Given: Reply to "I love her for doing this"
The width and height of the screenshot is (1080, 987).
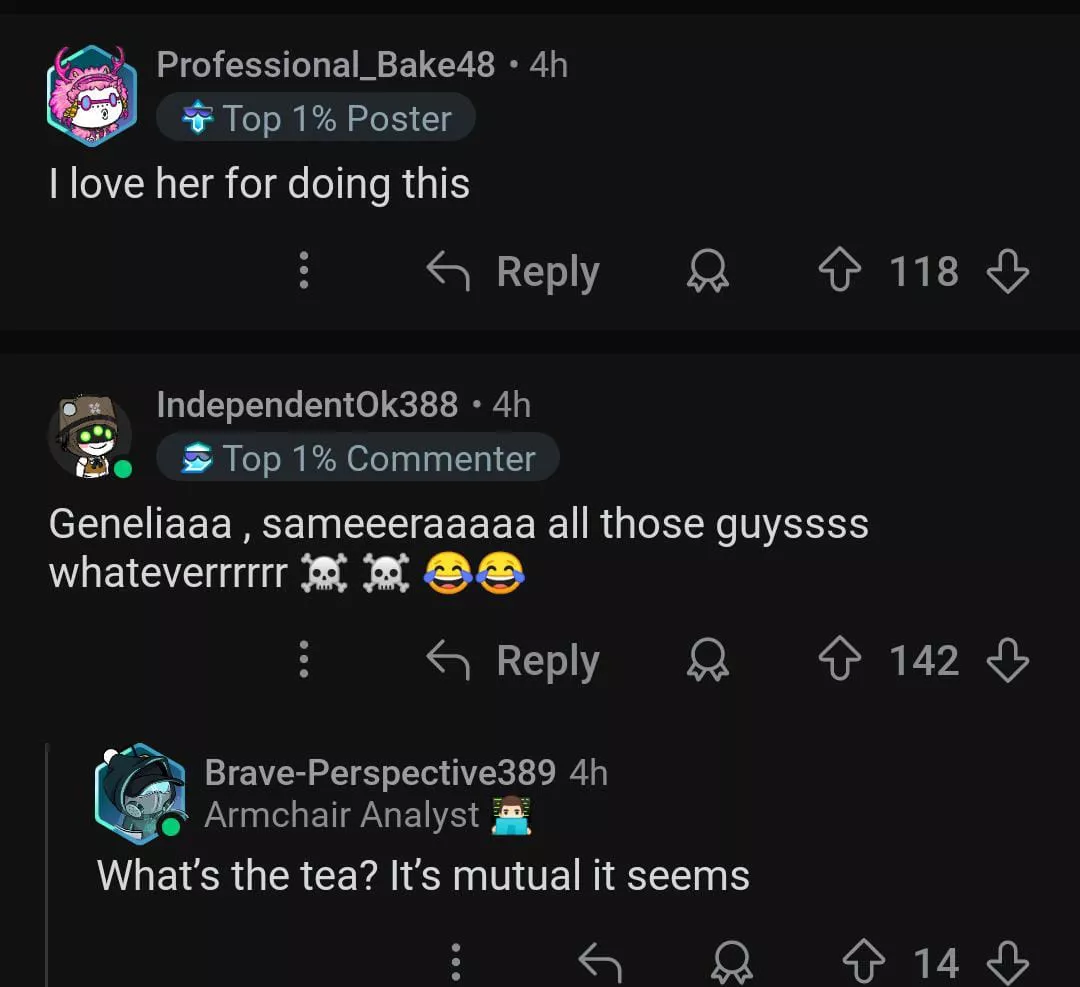Looking at the screenshot, I should [x=513, y=272].
